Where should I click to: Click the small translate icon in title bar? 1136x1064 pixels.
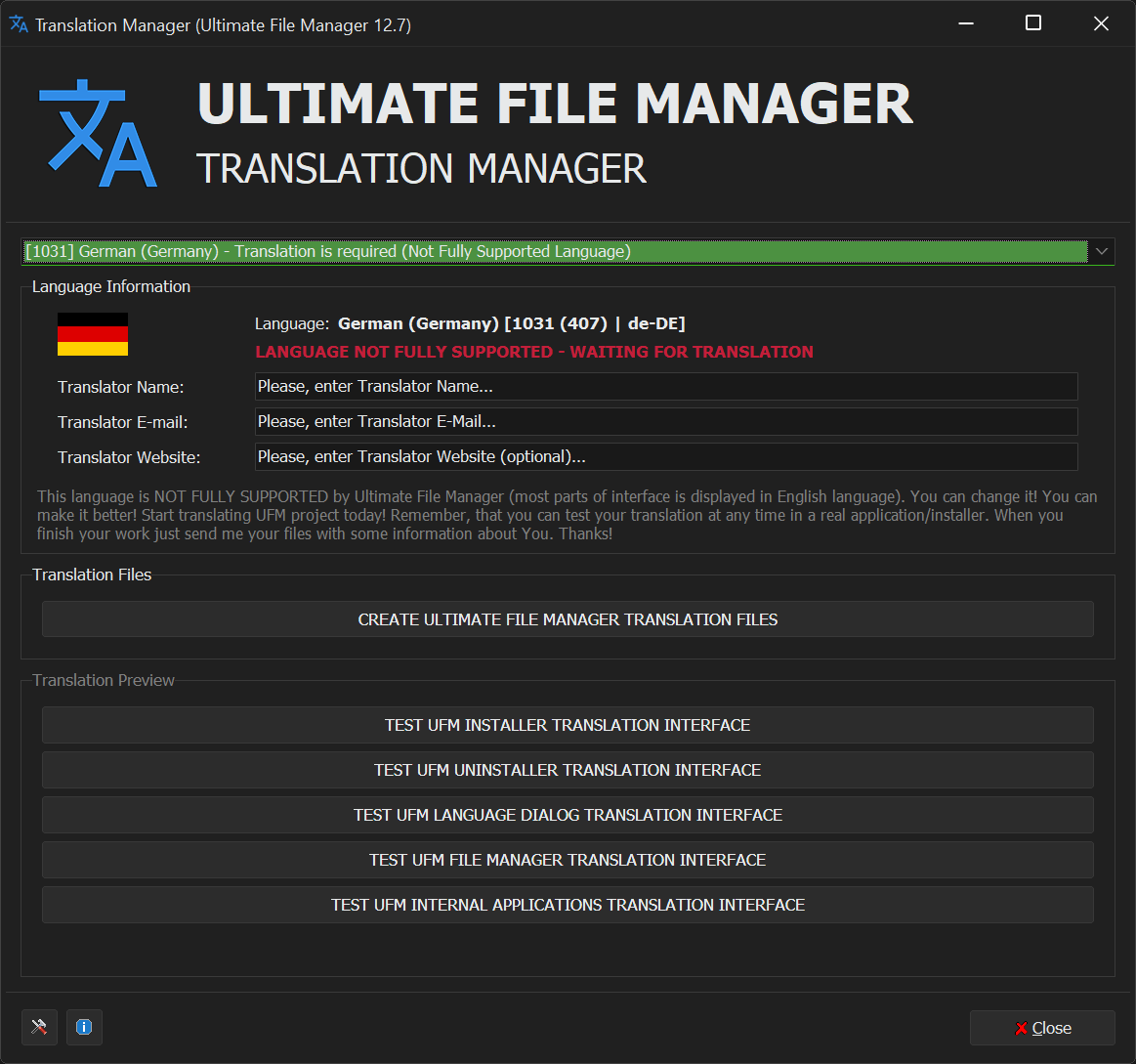point(19,24)
